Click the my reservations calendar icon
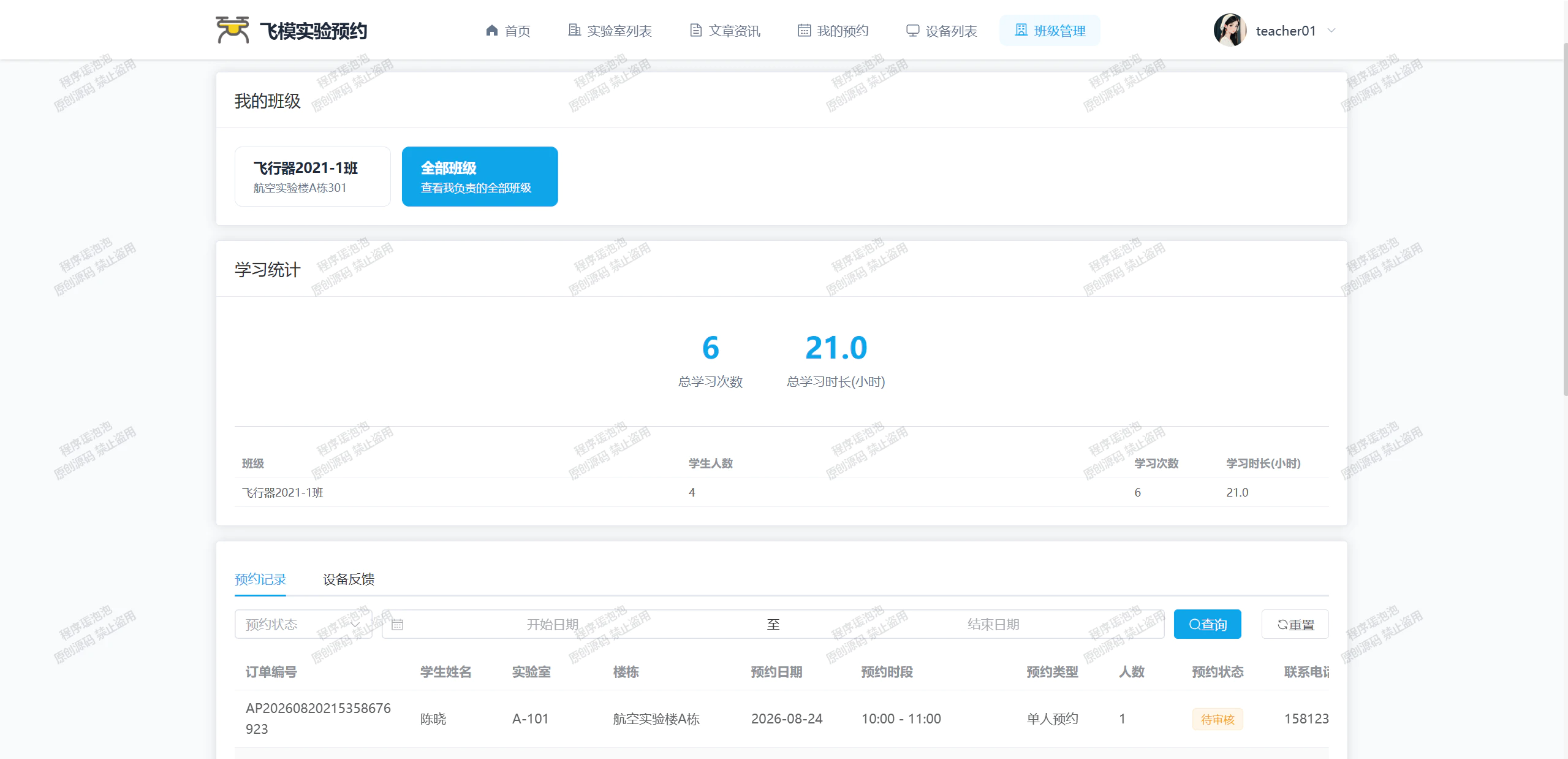This screenshot has height=759, width=1568. (x=804, y=30)
